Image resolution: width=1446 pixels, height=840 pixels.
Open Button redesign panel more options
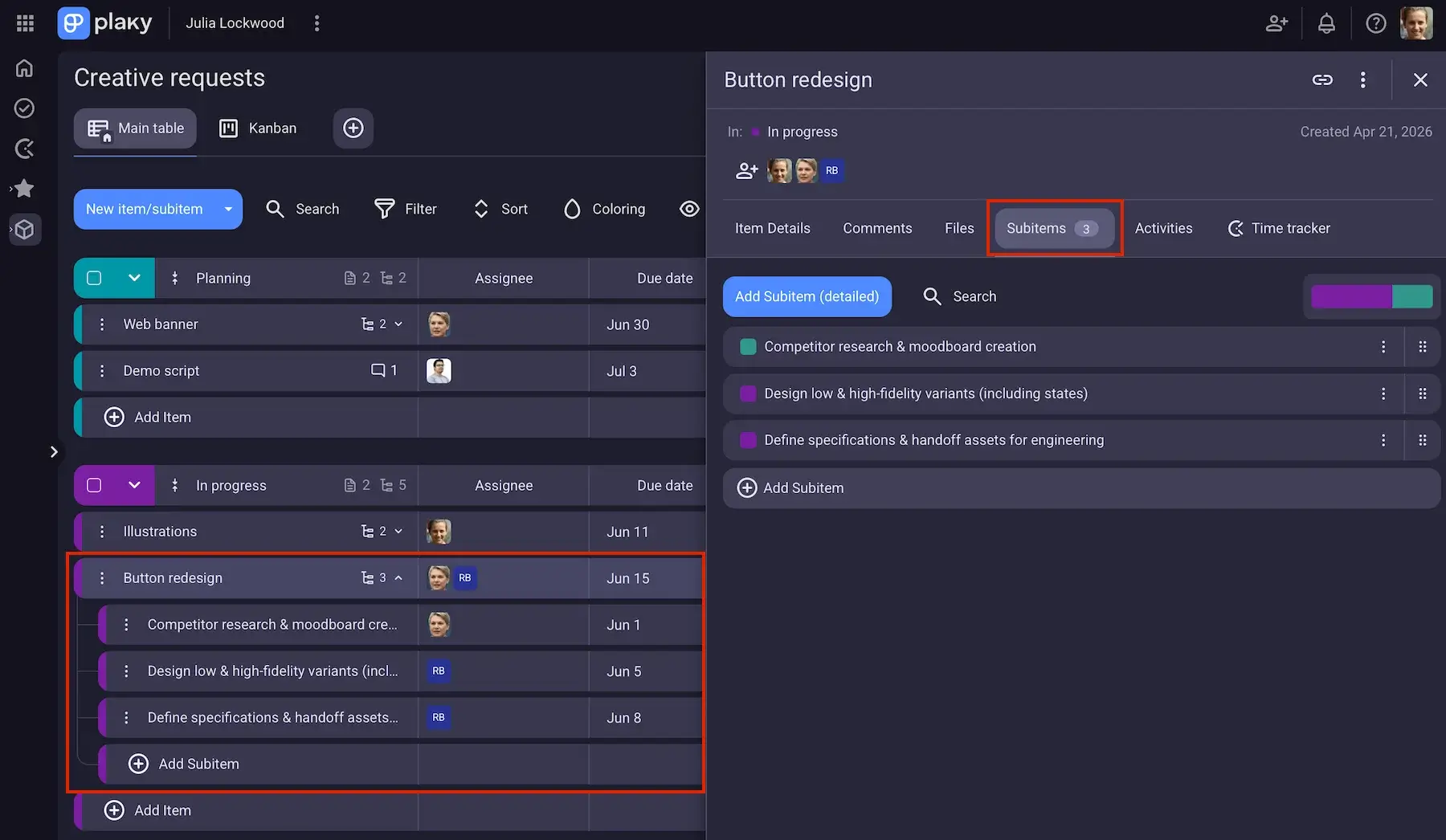click(x=1362, y=80)
